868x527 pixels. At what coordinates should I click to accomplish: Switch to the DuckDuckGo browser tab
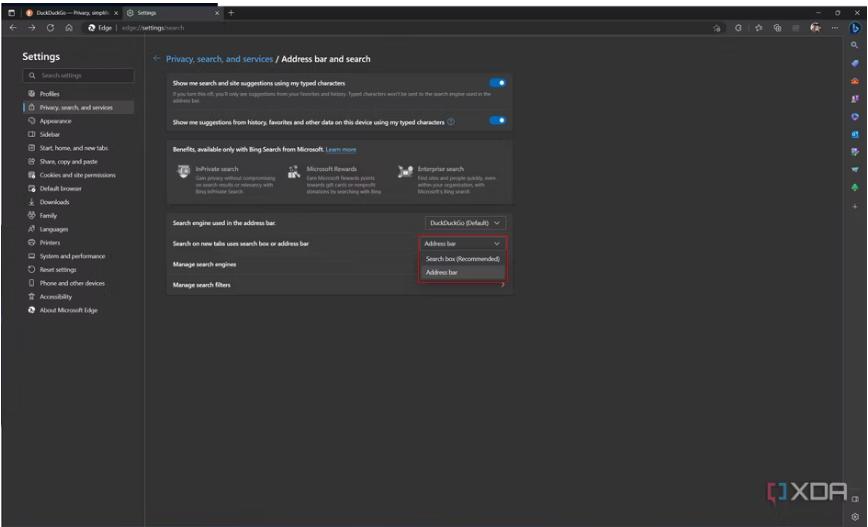click(x=71, y=13)
